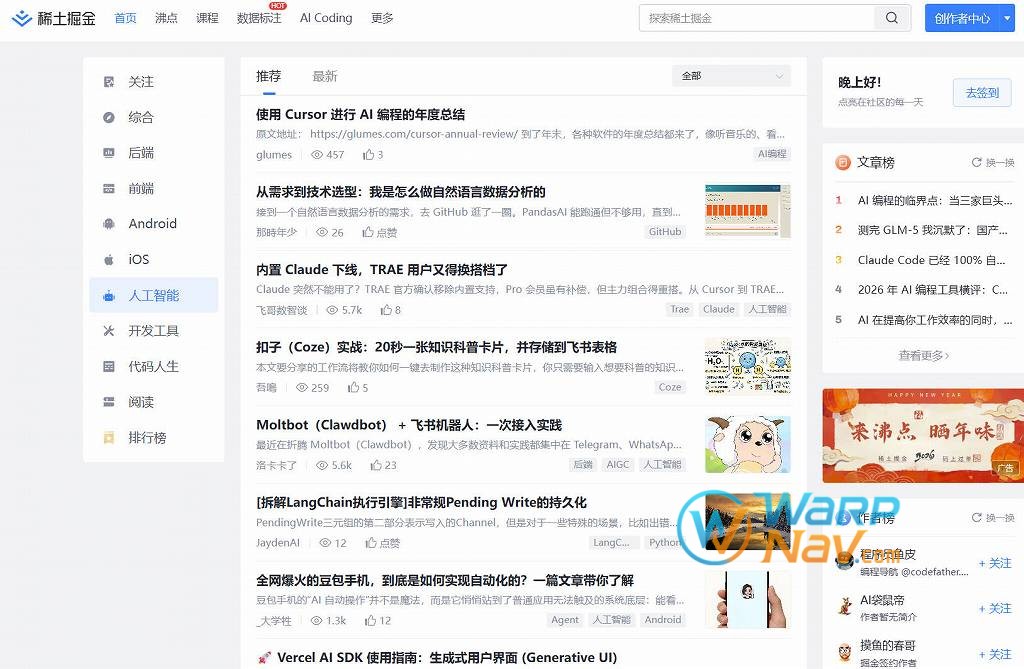The image size is (1024, 669).
Task: Follow the author 摸鱼的春哥
Action: tap(994, 654)
